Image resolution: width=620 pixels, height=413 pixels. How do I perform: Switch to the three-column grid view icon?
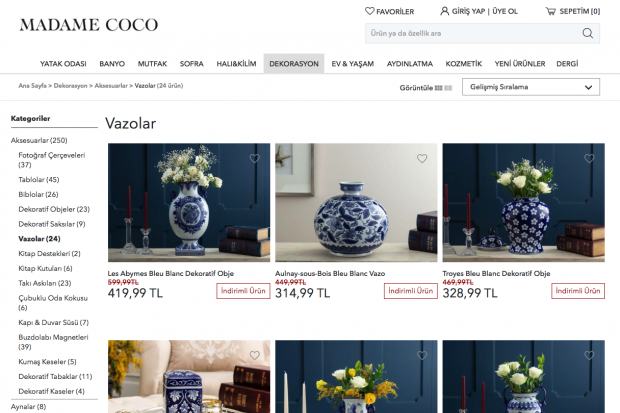click(438, 88)
